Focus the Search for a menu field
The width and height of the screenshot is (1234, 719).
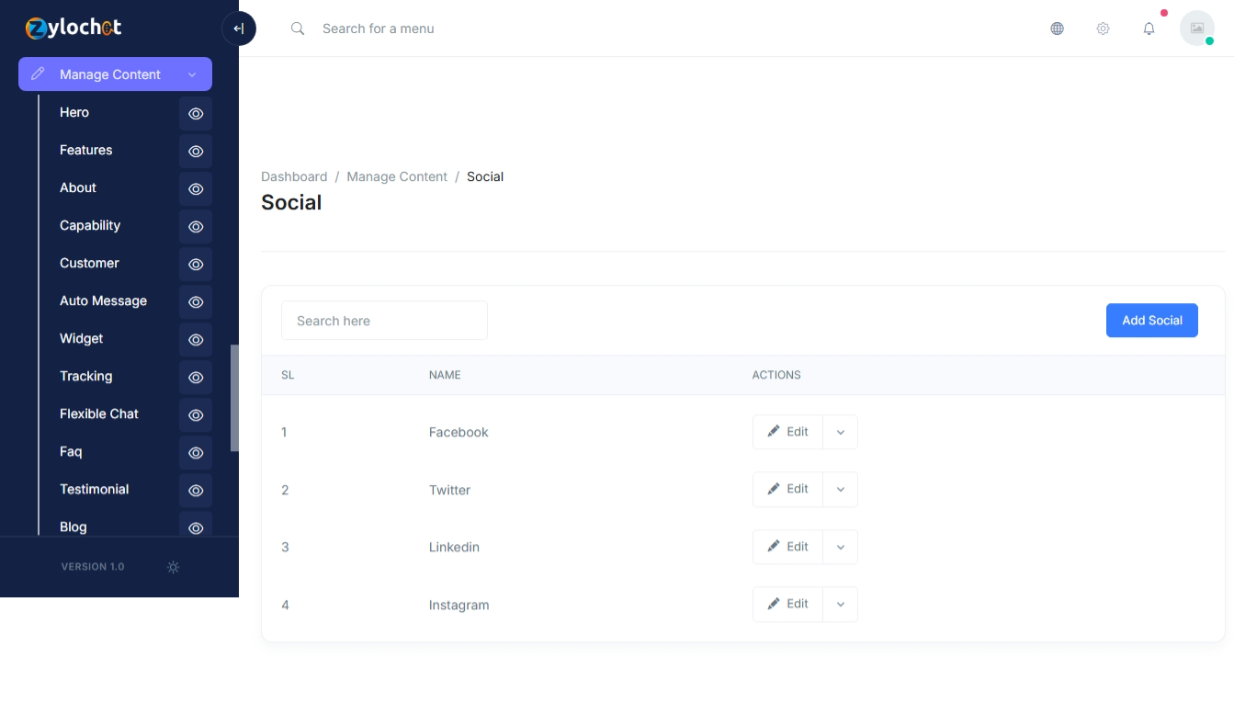coord(378,29)
